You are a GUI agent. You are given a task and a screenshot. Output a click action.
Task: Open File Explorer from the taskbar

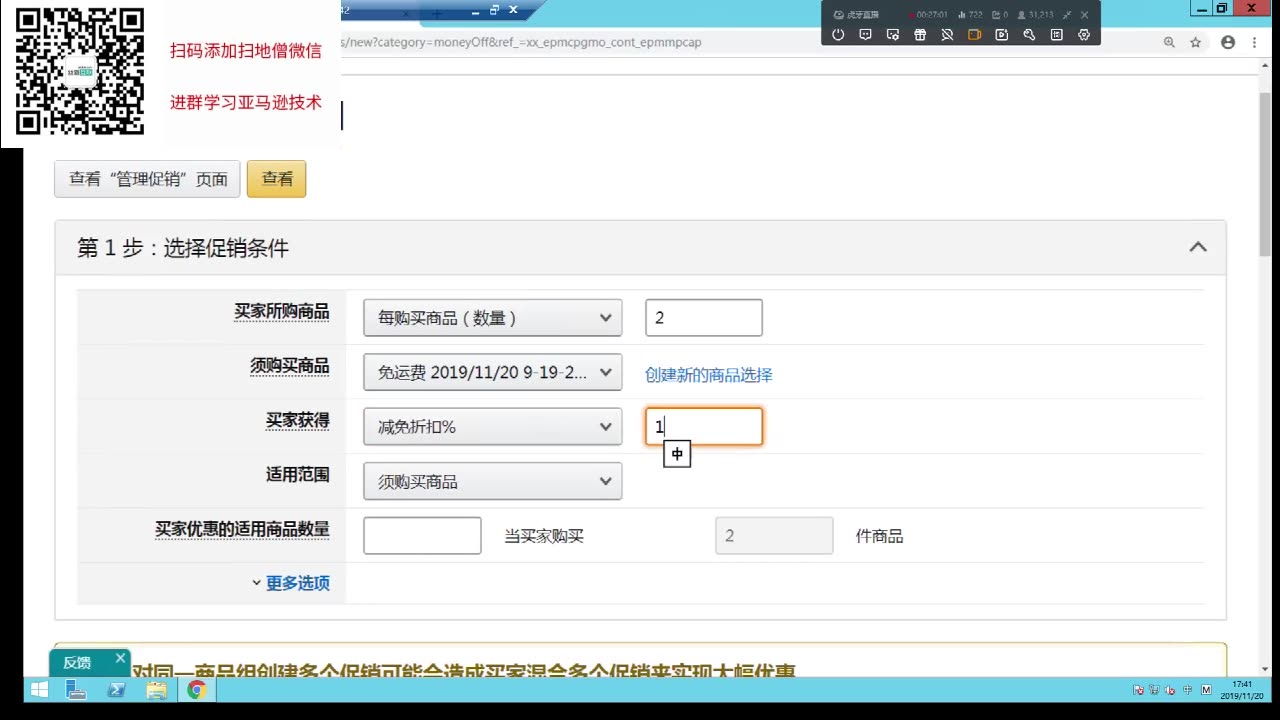point(156,689)
